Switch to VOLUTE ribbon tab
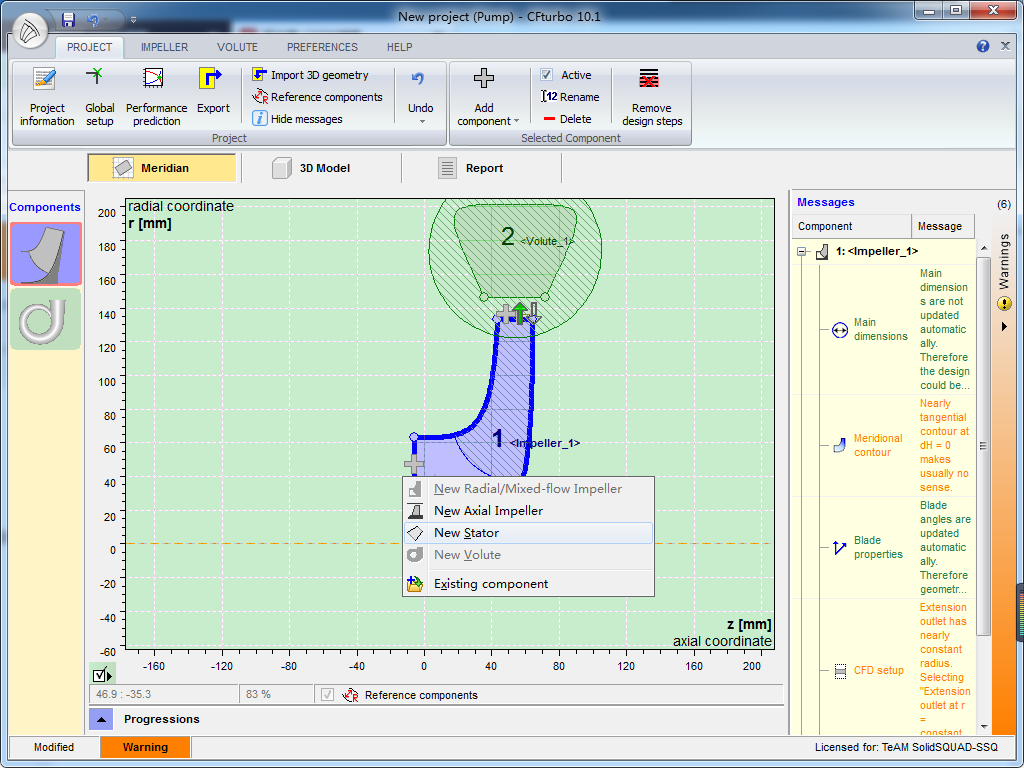The image size is (1024, 768). coord(237,47)
